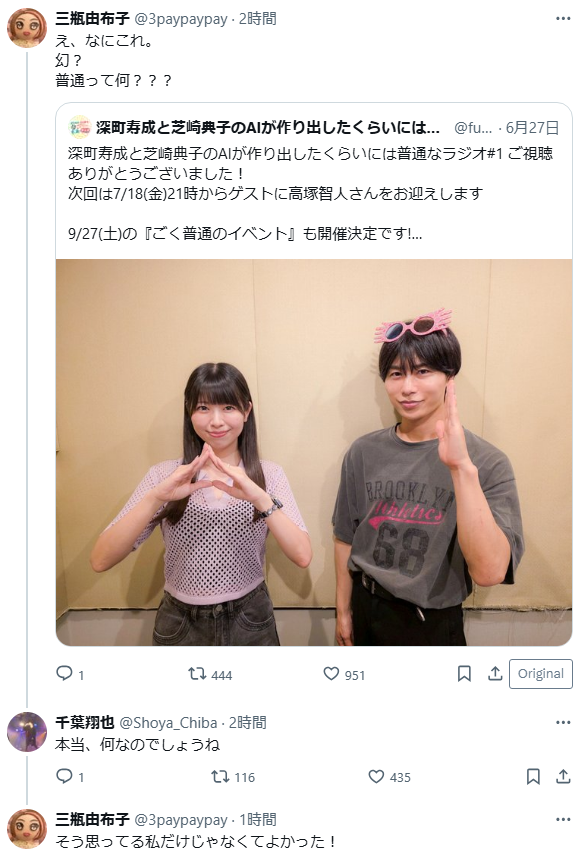
Task: Open 千葉翔也's profile avatar
Action: (27, 732)
